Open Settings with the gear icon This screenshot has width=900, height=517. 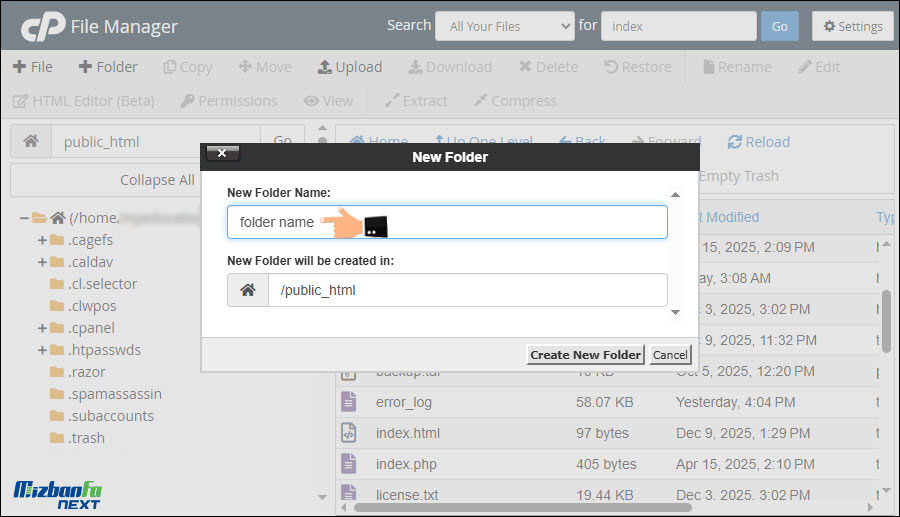(x=853, y=26)
